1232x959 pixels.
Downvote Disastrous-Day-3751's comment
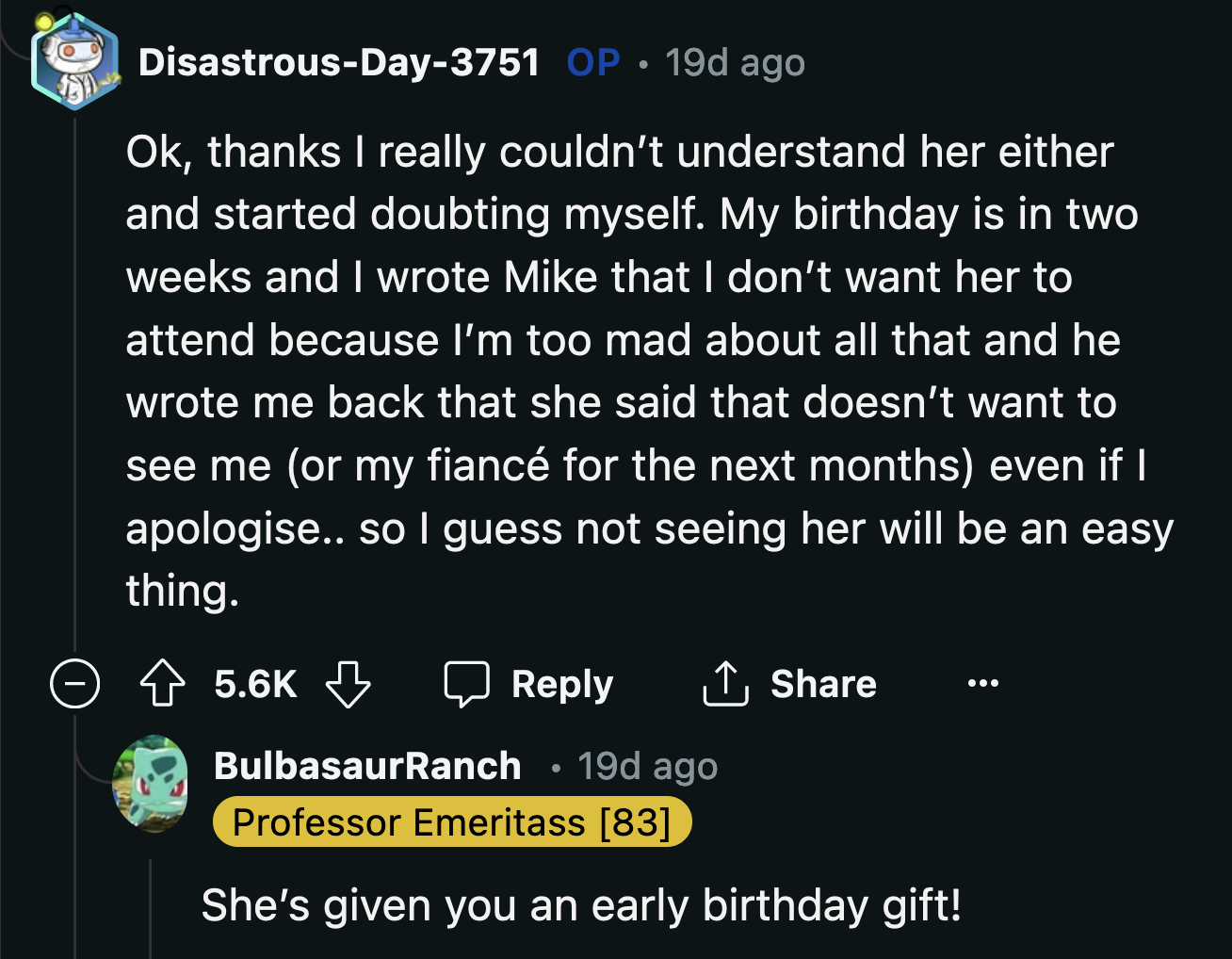click(x=348, y=684)
